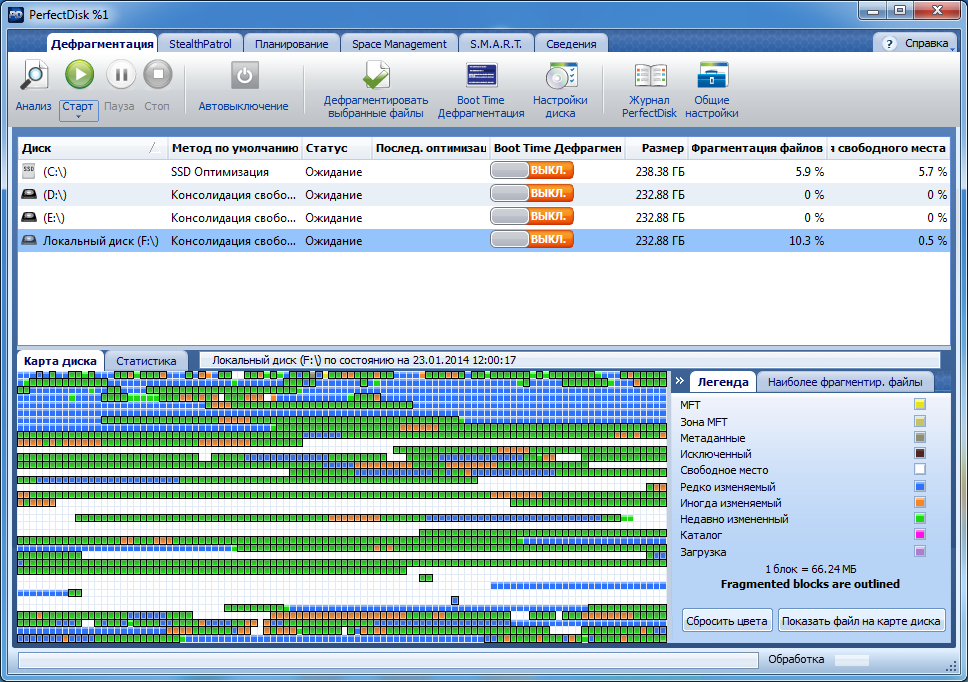Select the Легенда tab
Viewport: 968px width, 682px height.
(723, 382)
